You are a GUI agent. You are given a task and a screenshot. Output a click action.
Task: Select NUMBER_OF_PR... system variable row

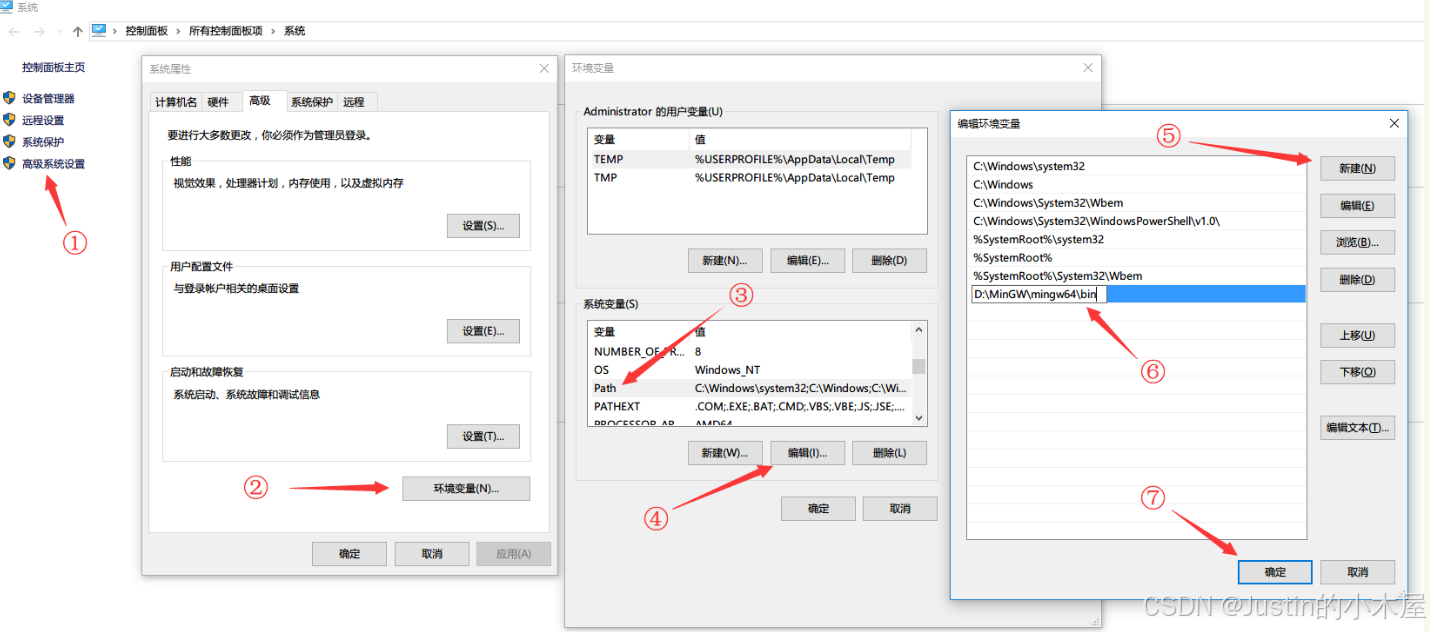point(749,351)
